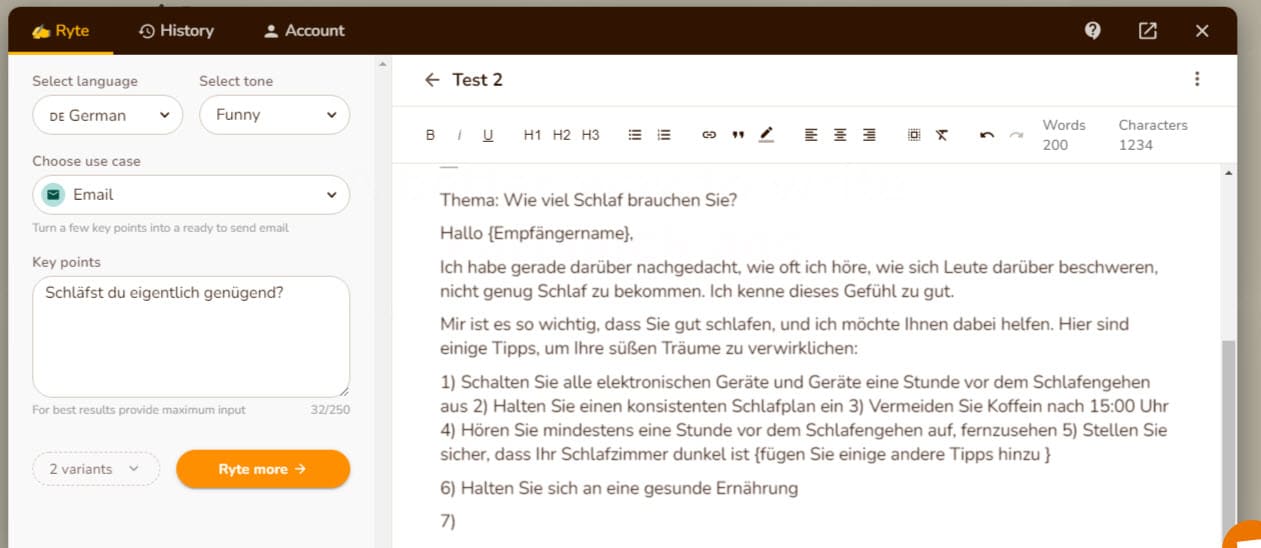This screenshot has width=1261, height=548.
Task: Highlight text with marker icon
Action: [x=766, y=135]
